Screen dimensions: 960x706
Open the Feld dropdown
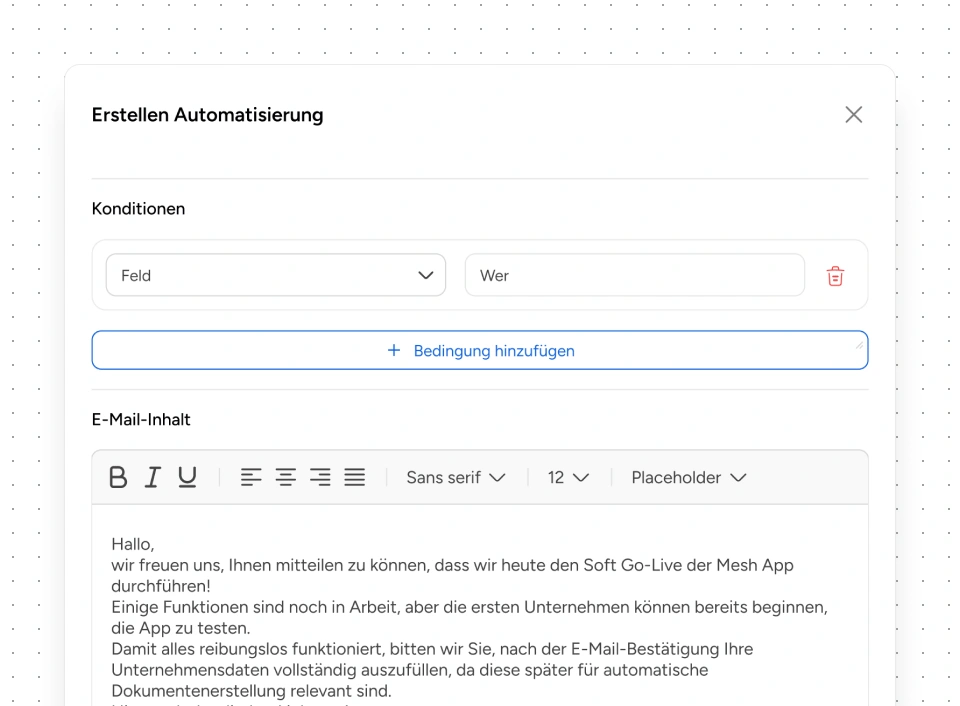click(x=275, y=276)
